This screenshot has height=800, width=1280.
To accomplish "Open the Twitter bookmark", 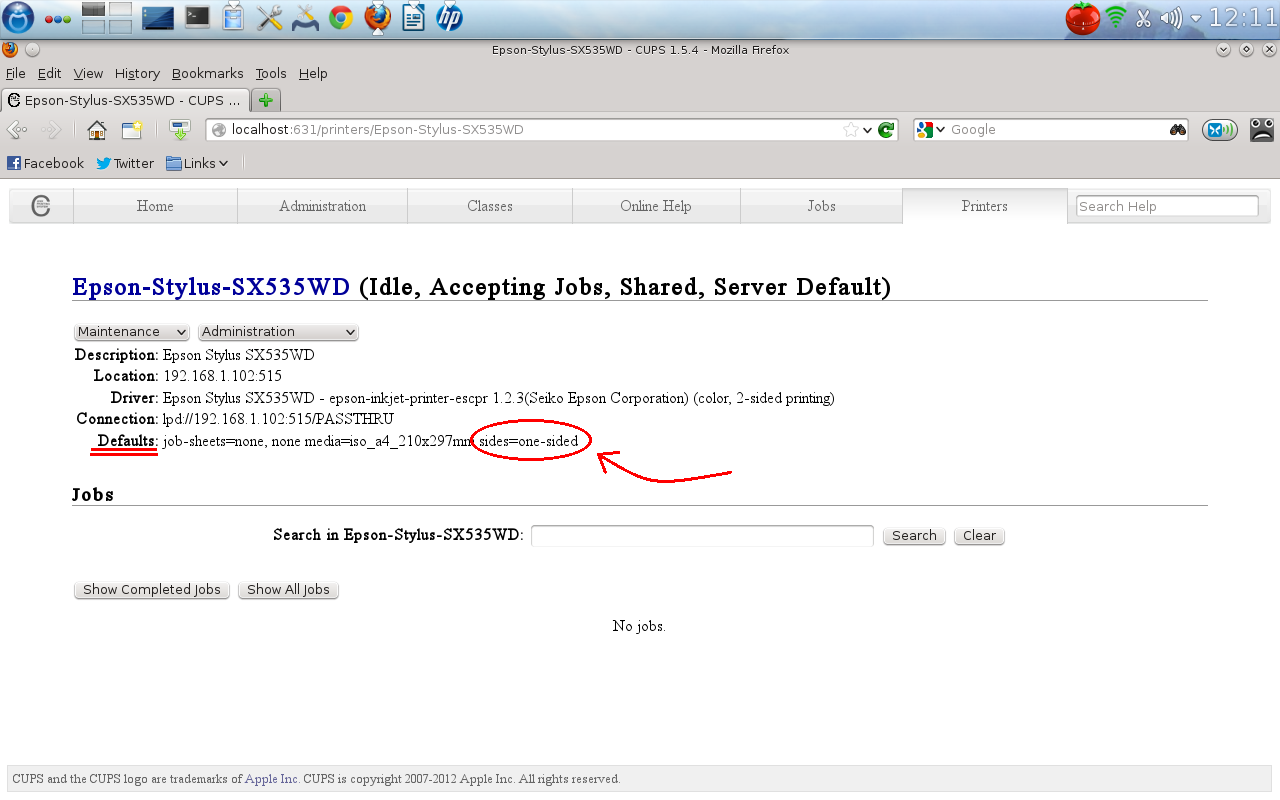I will (x=125, y=163).
